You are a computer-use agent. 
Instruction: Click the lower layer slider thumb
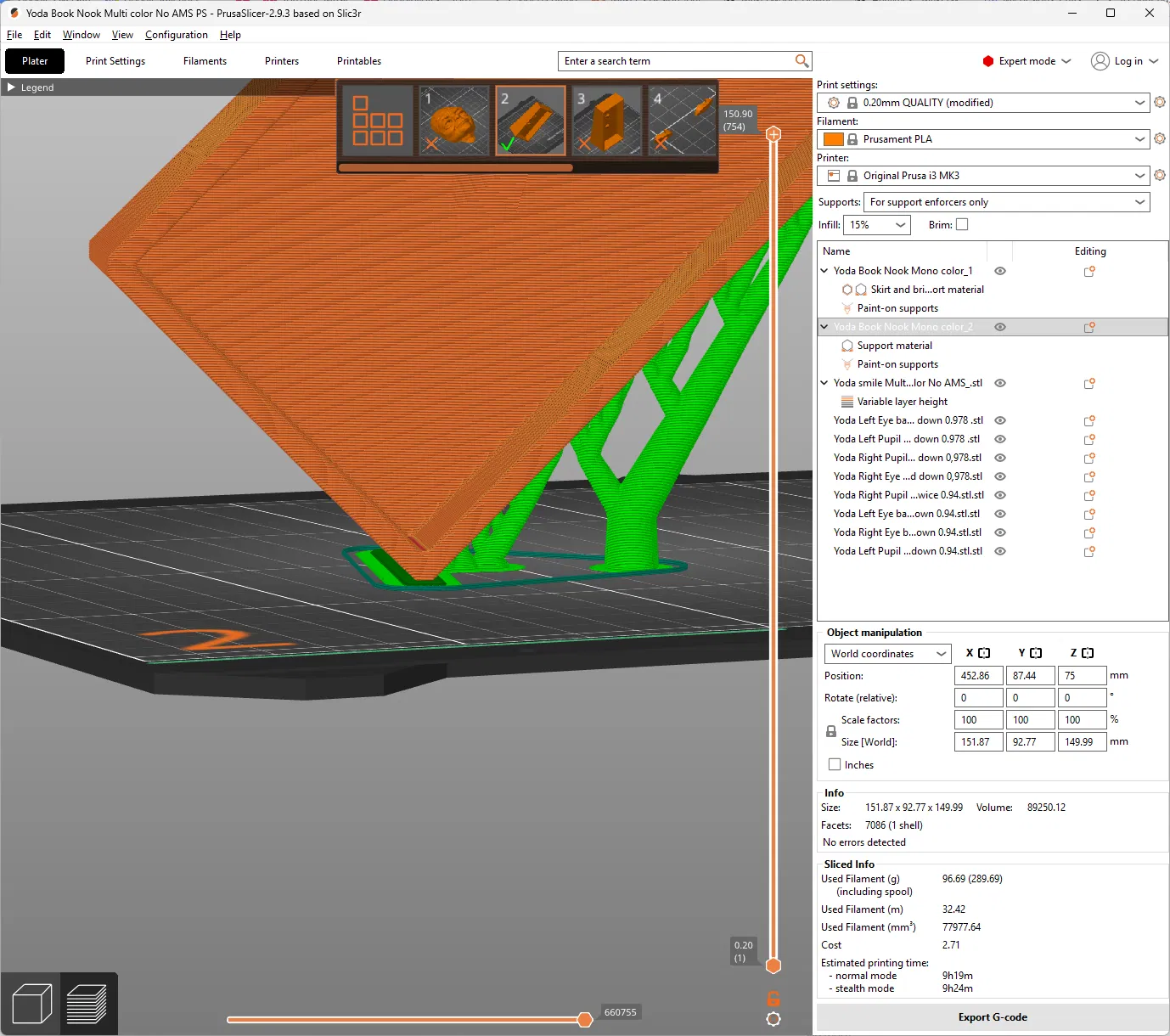pos(773,966)
